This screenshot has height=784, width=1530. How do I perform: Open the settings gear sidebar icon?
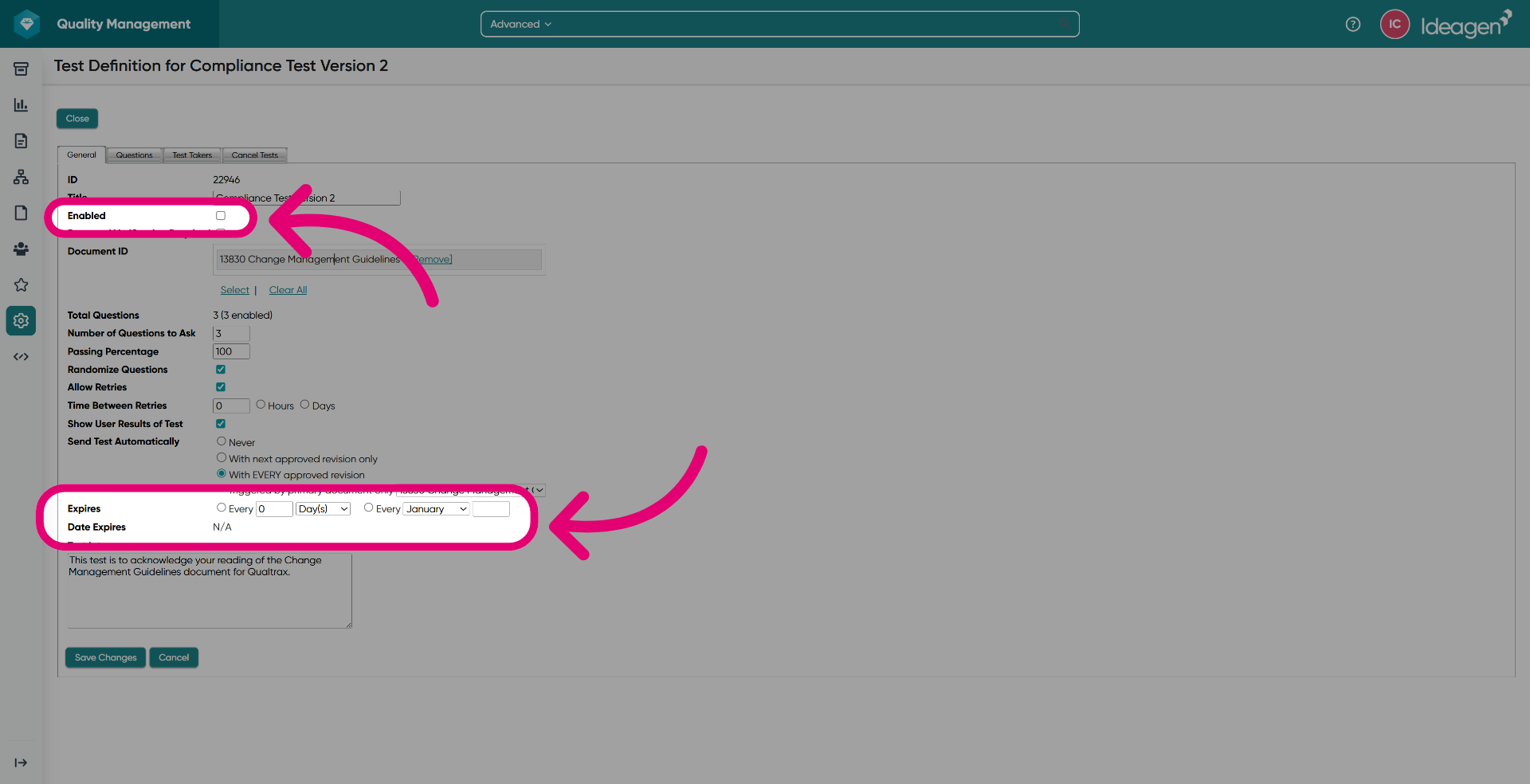(21, 320)
